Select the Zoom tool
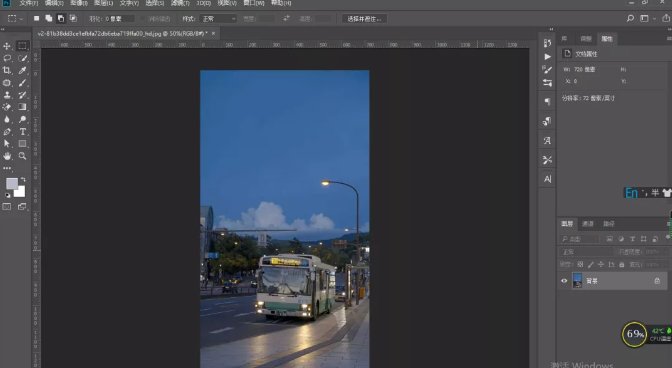The height and width of the screenshot is (368, 672). coord(23,156)
